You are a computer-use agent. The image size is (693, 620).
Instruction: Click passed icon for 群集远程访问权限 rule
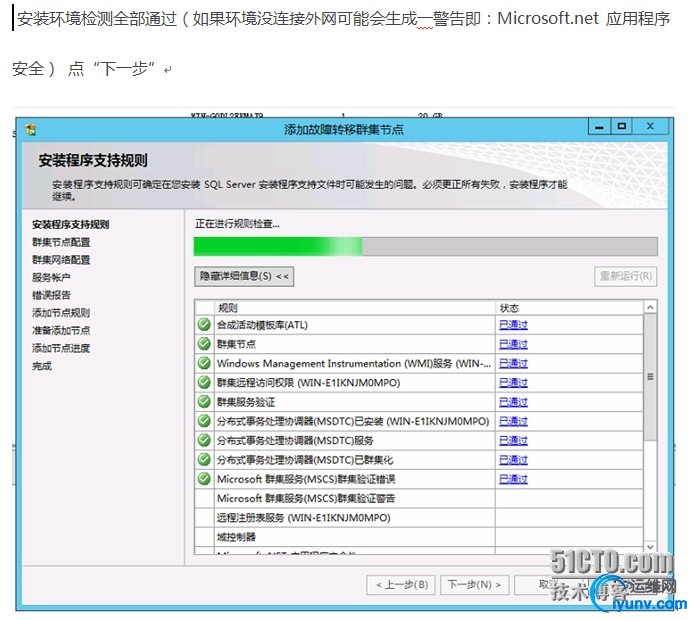pyautogui.click(x=204, y=382)
